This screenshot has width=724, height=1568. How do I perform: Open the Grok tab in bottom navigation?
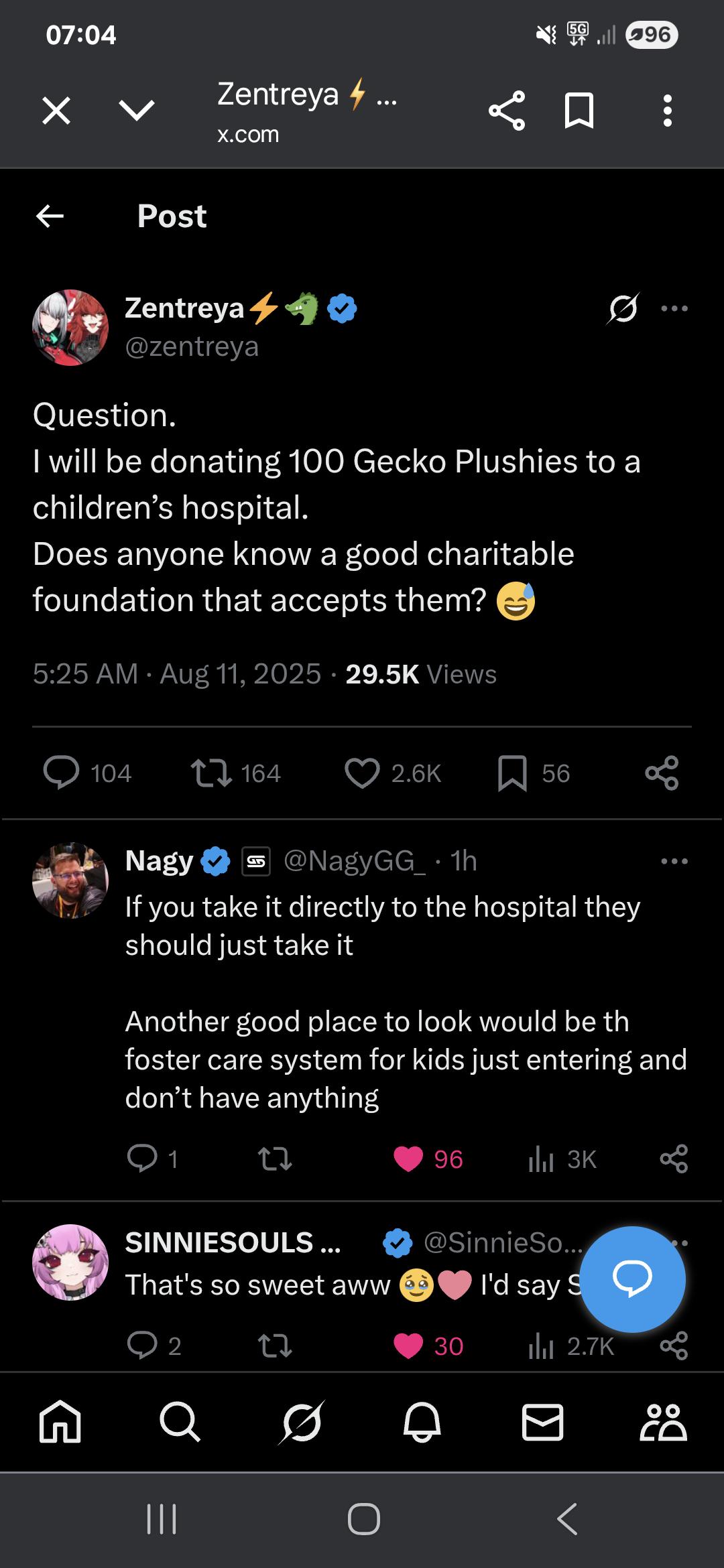[x=302, y=1422]
